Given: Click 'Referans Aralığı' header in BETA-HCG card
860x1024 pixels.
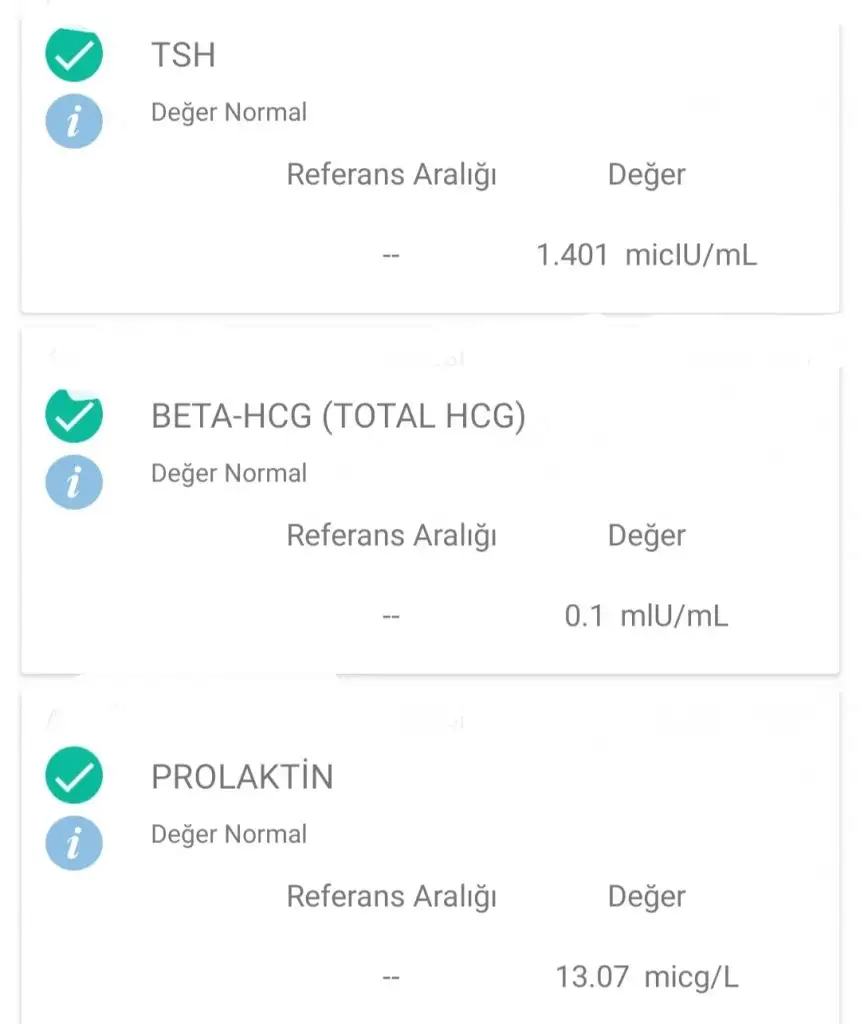Looking at the screenshot, I should (x=391, y=536).
